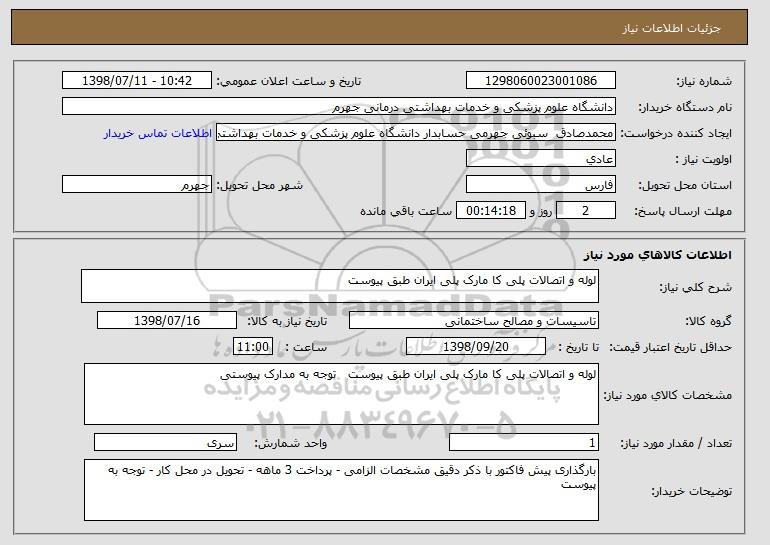Click the label گروه کالا

pyautogui.click(x=709, y=322)
